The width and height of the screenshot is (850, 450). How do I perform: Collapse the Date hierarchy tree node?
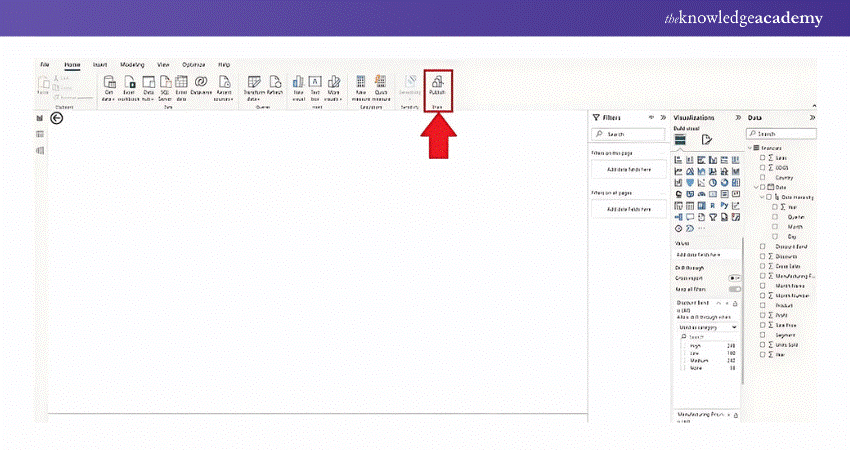click(759, 197)
